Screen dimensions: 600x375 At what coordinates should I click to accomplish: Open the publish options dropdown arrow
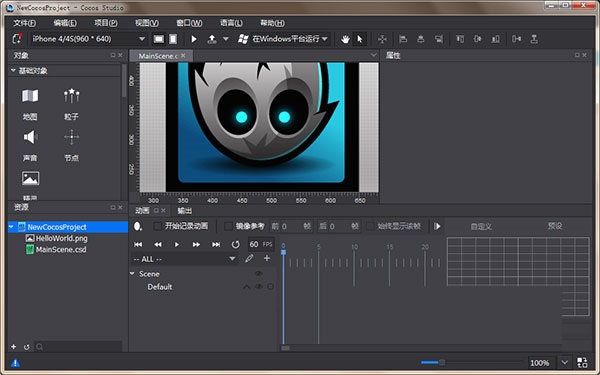pos(226,39)
